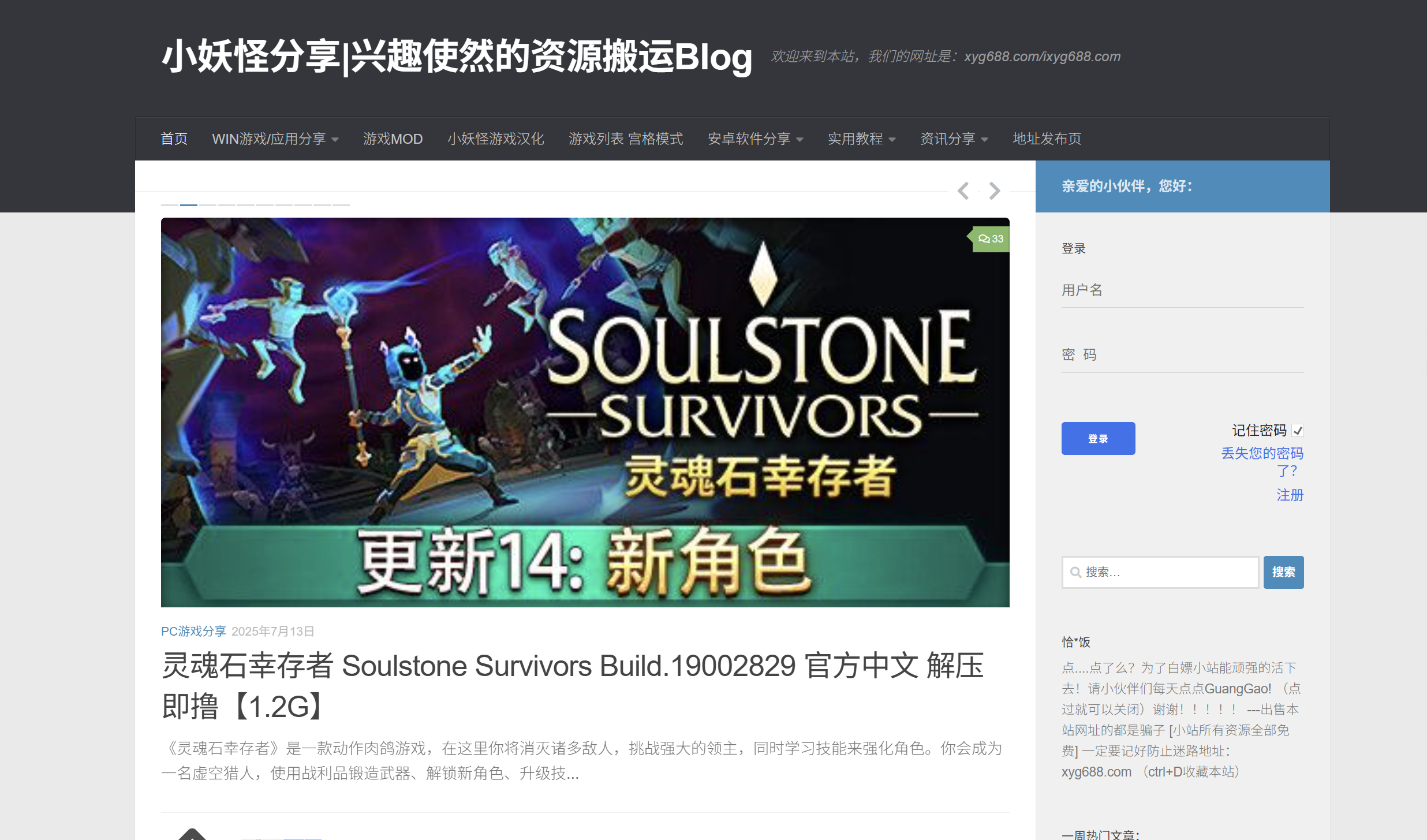The height and width of the screenshot is (840, 1427).
Task: Open the 资讯分享 dropdown menu
Action: click(x=954, y=139)
